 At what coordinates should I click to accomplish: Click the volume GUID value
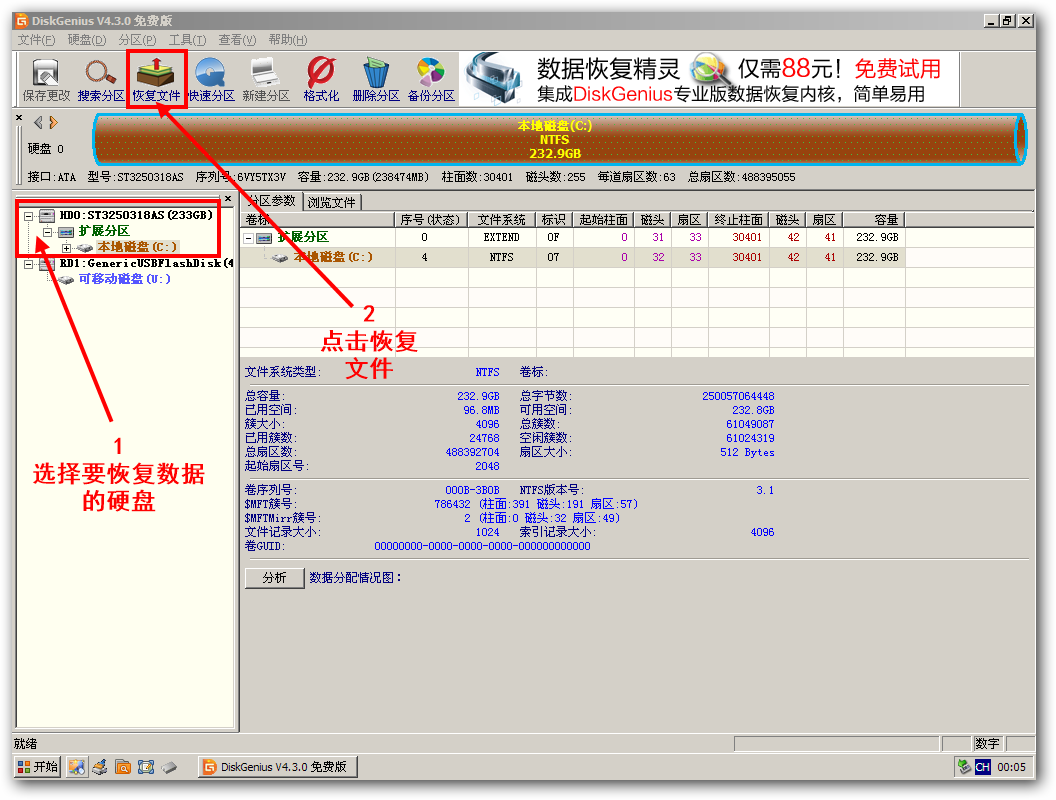coord(482,546)
